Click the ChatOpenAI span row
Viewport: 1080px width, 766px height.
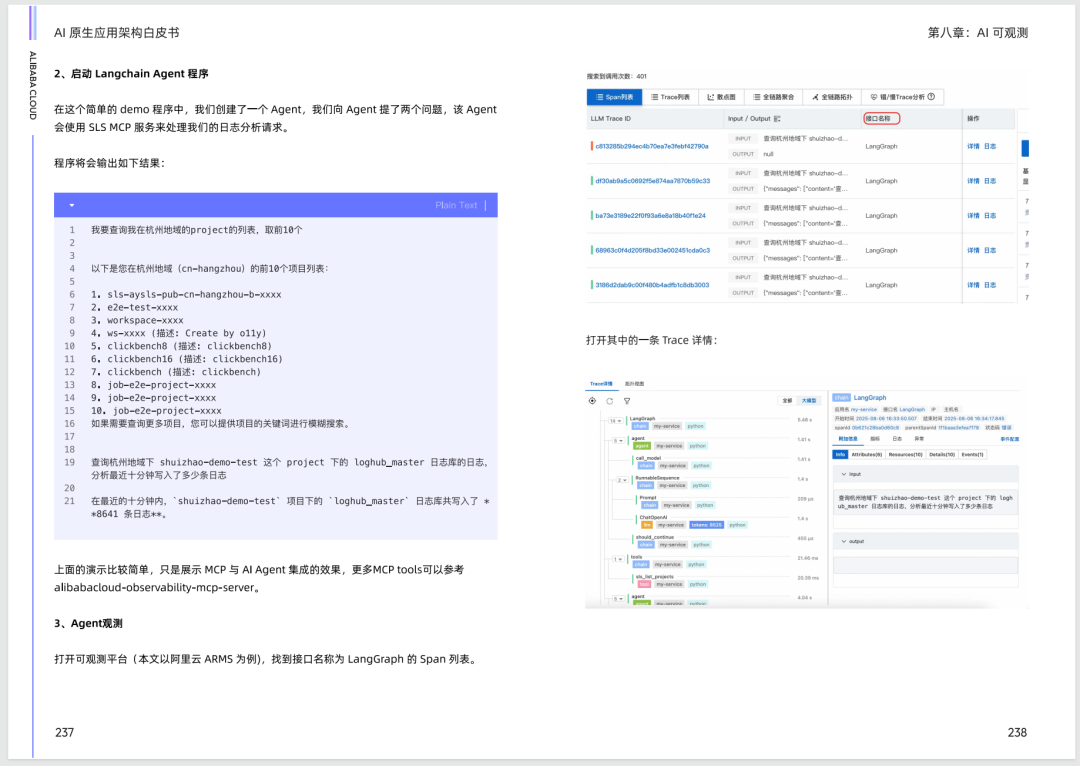727,521
